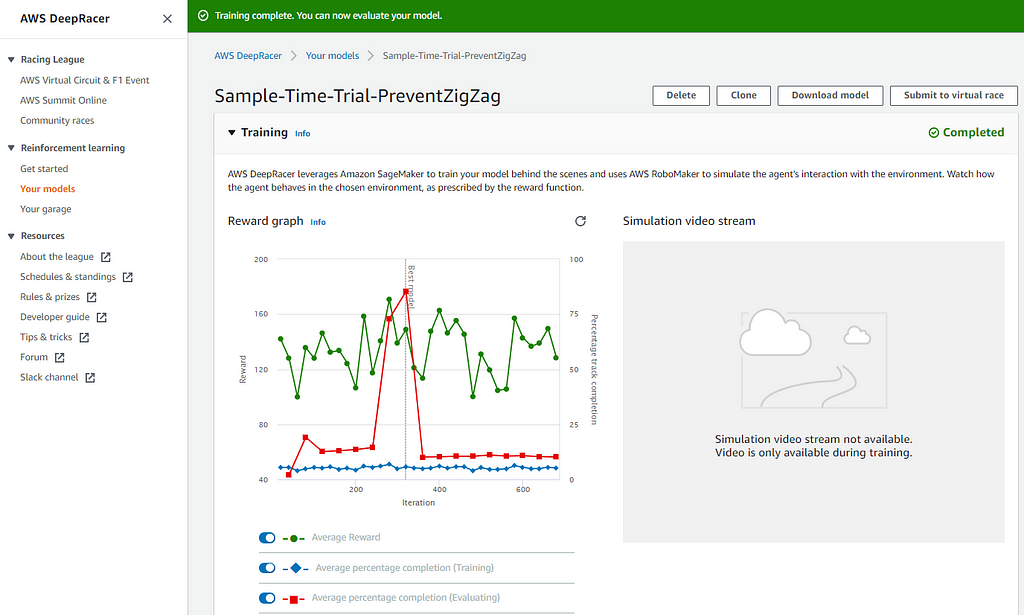Open Rules & prizes link
Image resolution: width=1024 pixels, height=615 pixels.
click(50, 297)
